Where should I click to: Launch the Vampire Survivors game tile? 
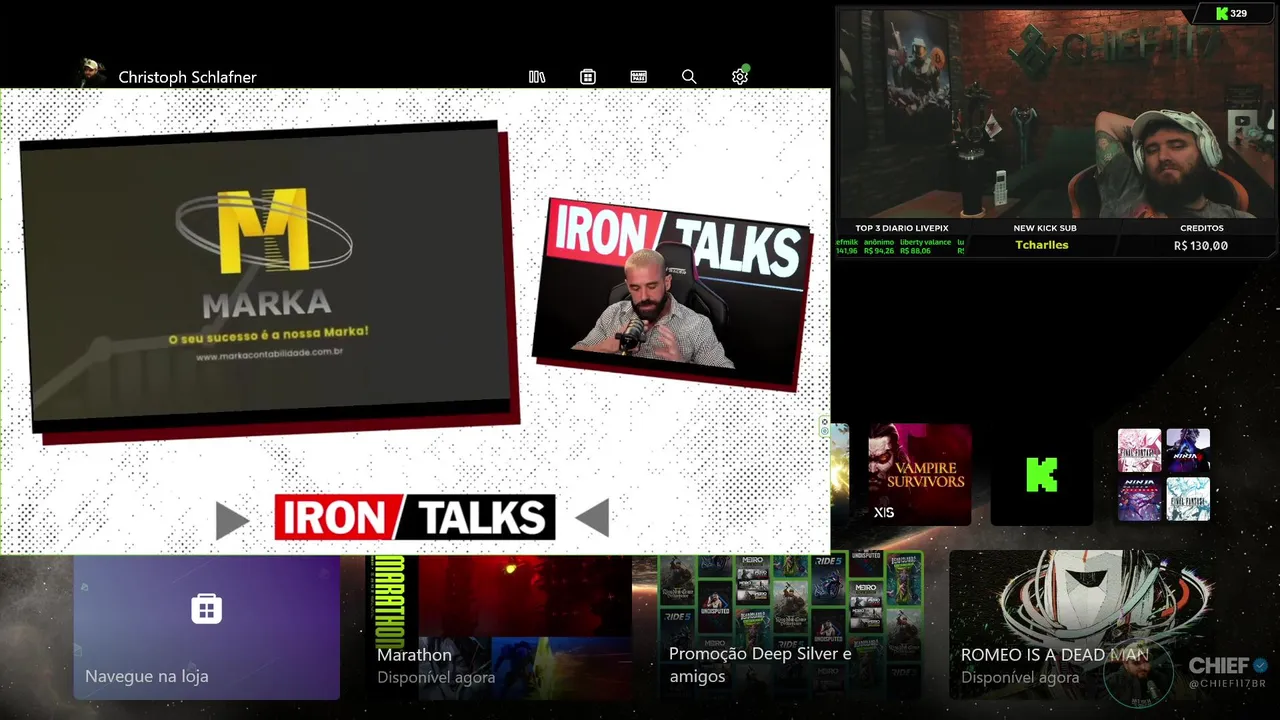(919, 474)
